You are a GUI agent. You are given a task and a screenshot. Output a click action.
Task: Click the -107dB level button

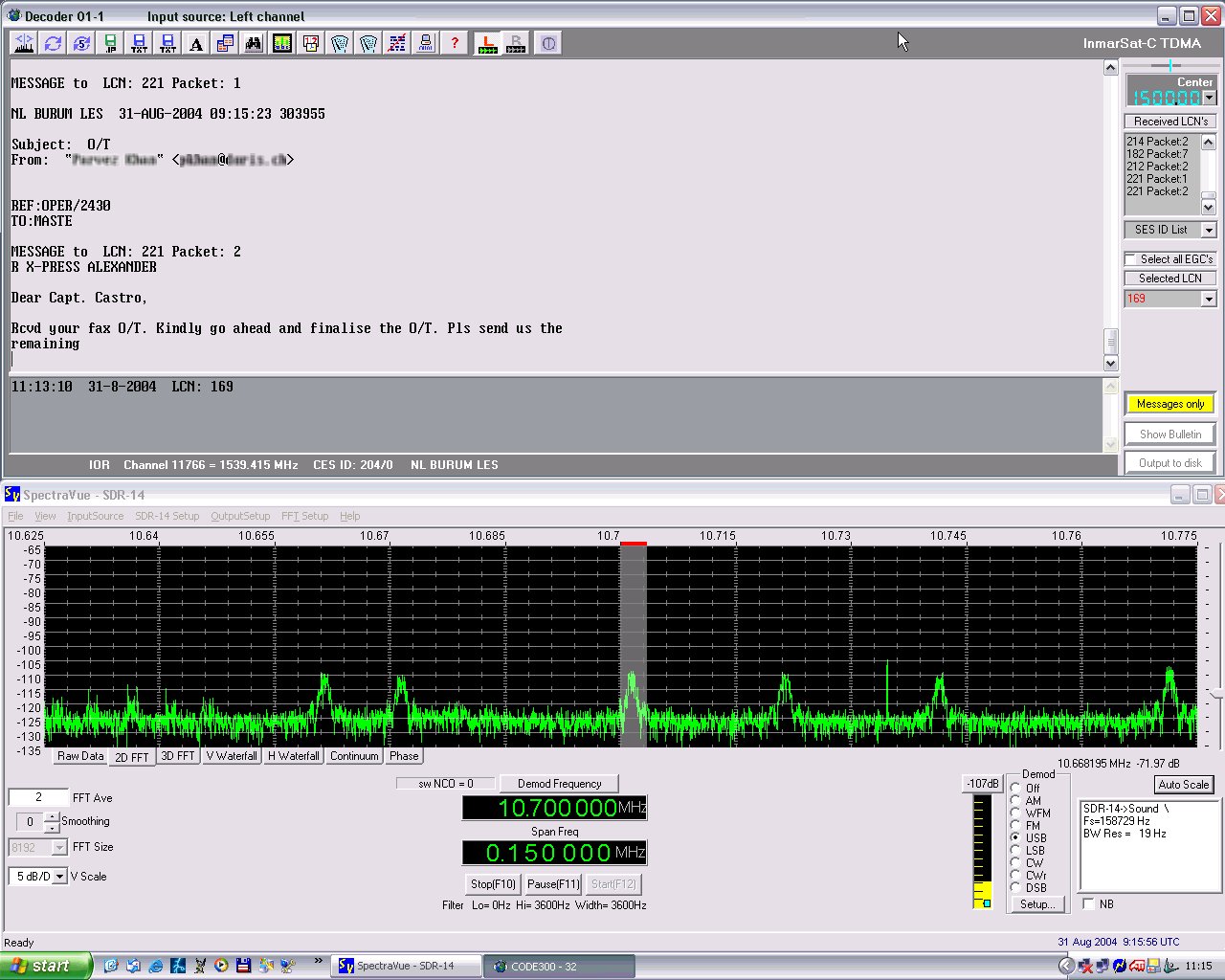pyautogui.click(x=982, y=784)
